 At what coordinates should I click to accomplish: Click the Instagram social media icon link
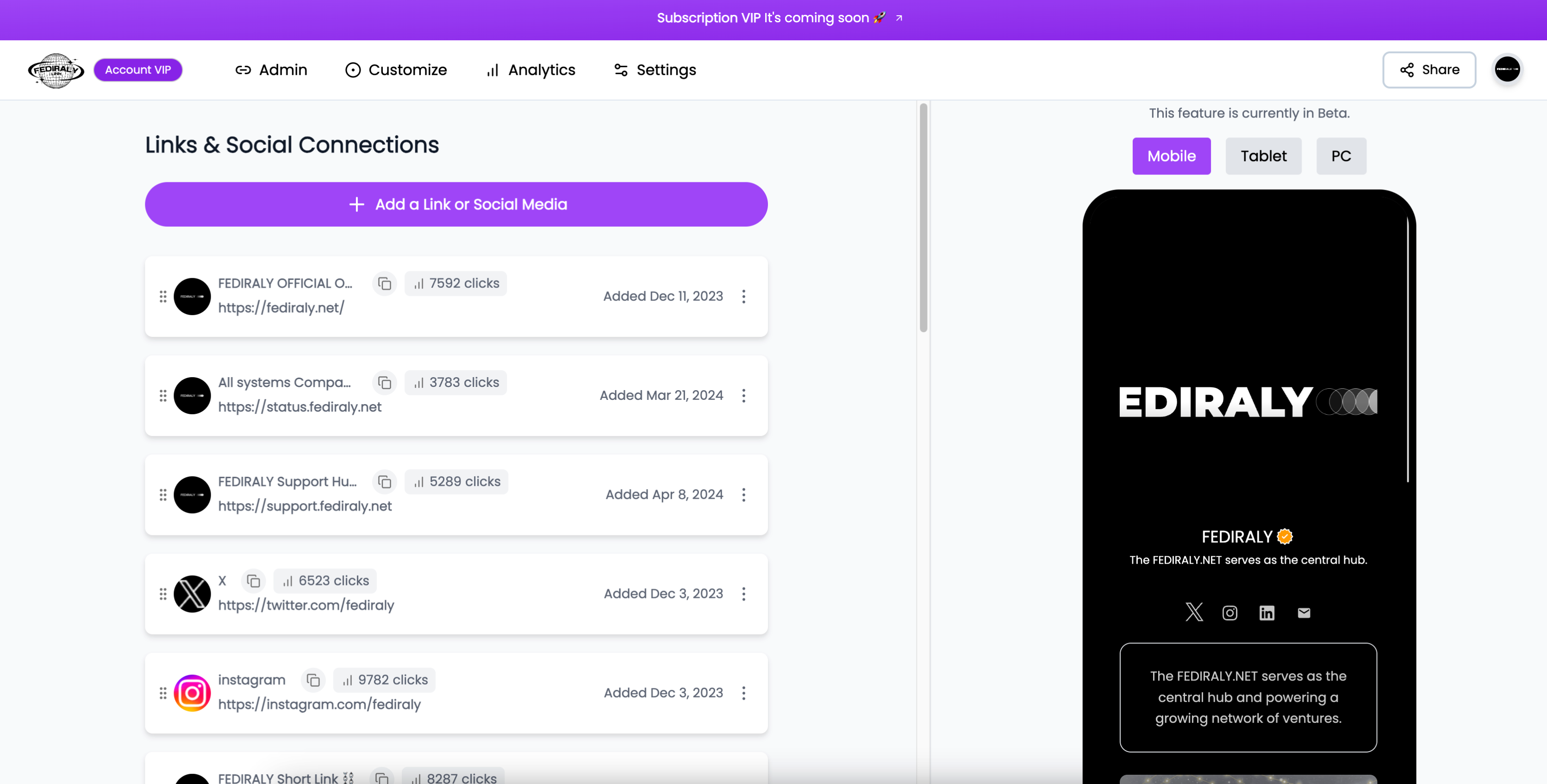coord(1230,612)
